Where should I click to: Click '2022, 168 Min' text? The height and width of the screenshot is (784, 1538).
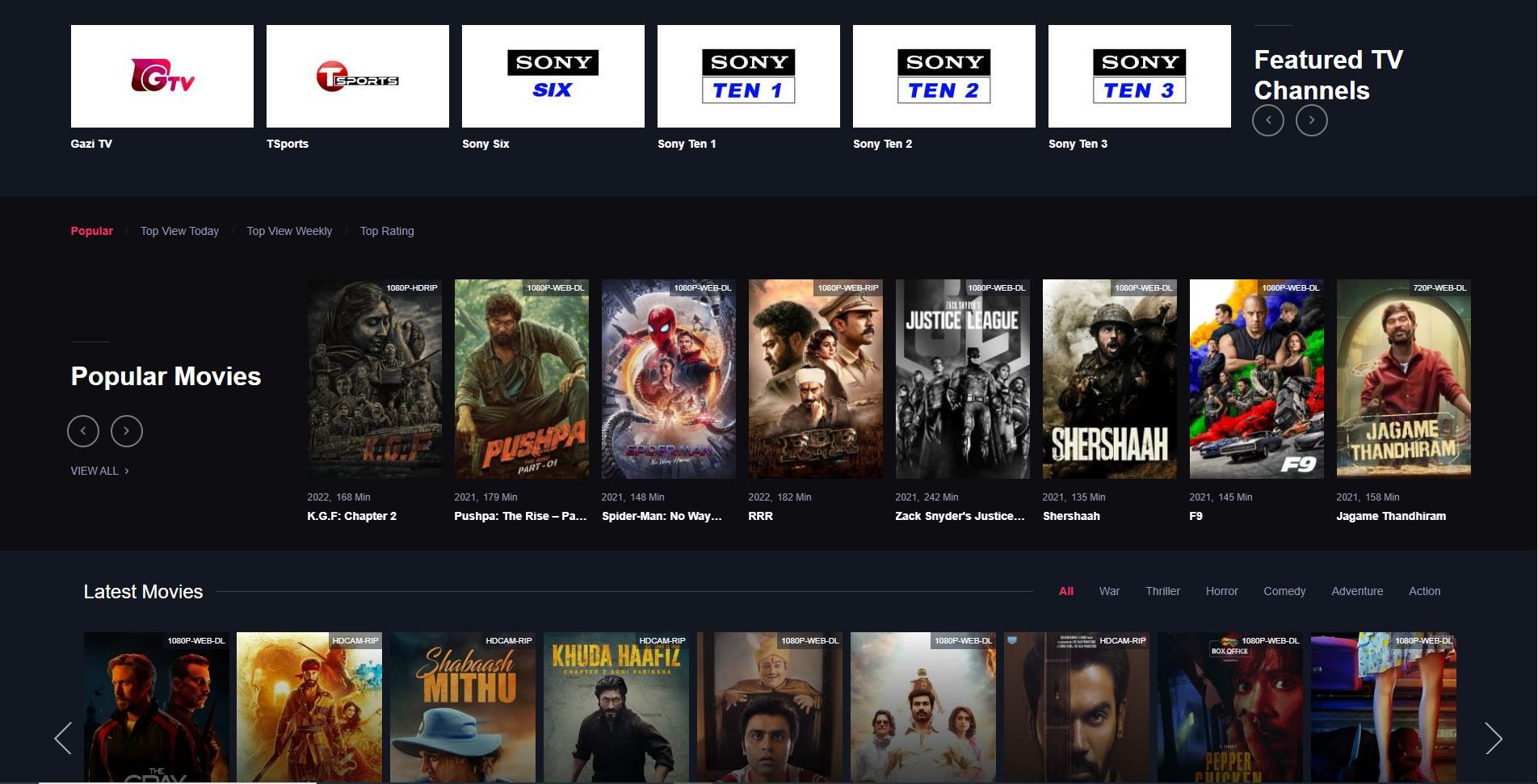[338, 497]
